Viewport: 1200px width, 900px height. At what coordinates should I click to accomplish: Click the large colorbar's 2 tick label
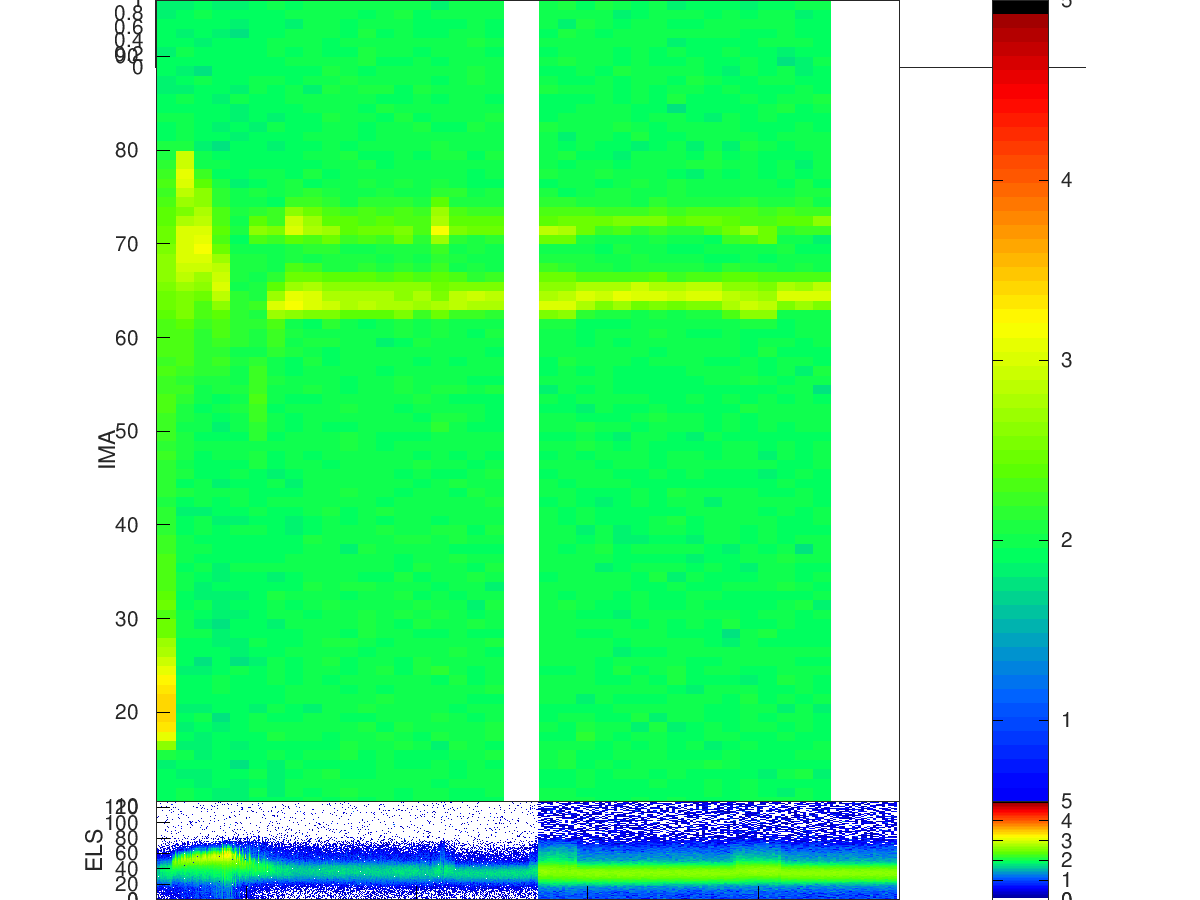click(1067, 540)
